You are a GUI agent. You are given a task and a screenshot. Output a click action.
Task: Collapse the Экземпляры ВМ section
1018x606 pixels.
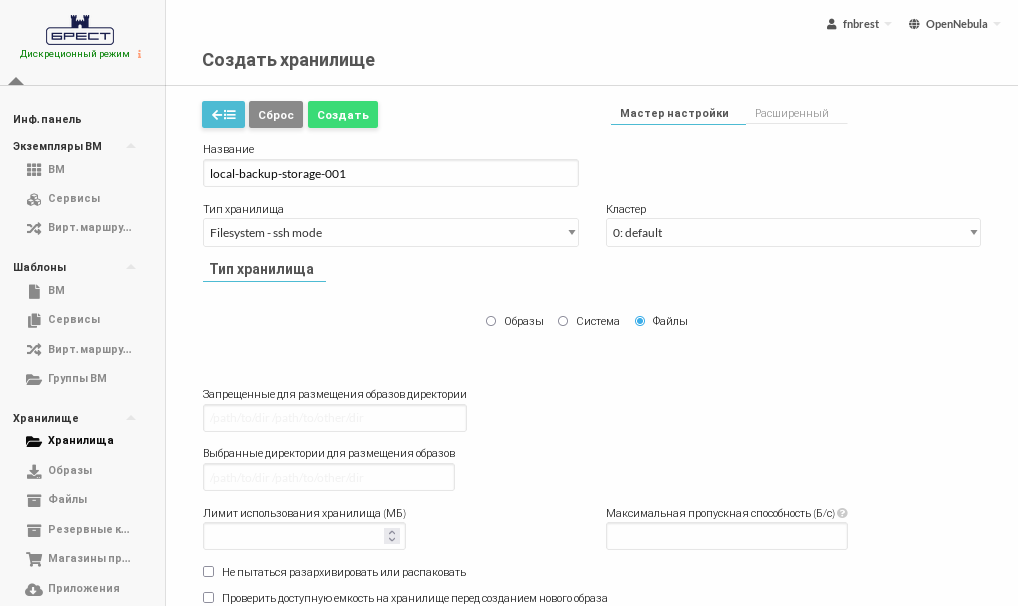[130, 146]
